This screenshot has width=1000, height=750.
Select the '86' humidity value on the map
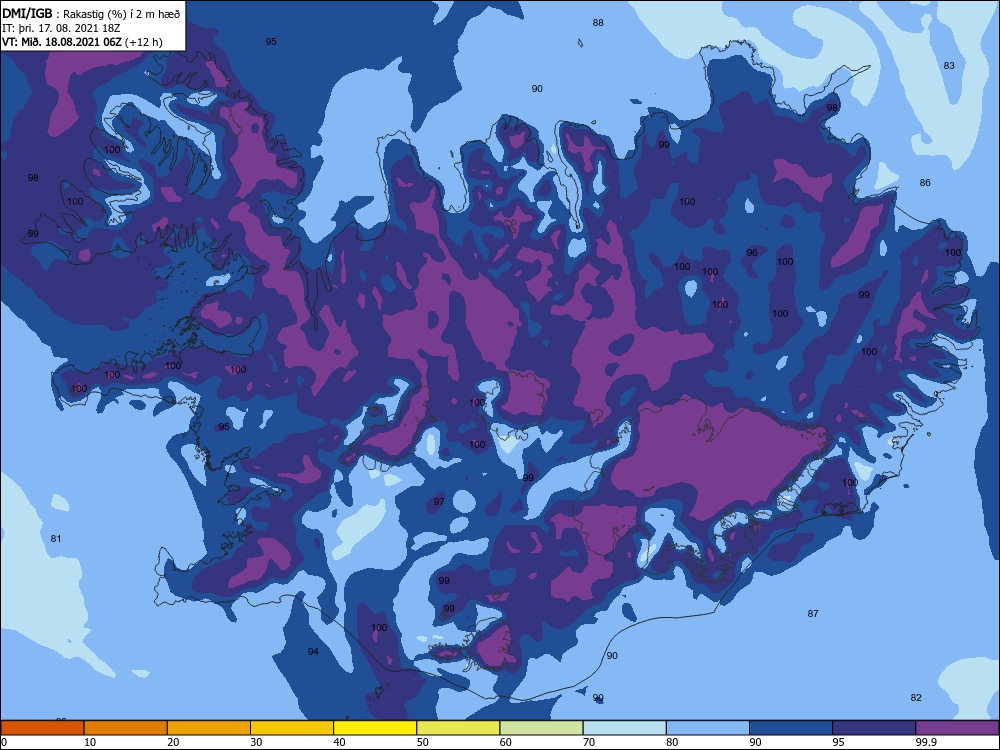pyautogui.click(x=925, y=182)
